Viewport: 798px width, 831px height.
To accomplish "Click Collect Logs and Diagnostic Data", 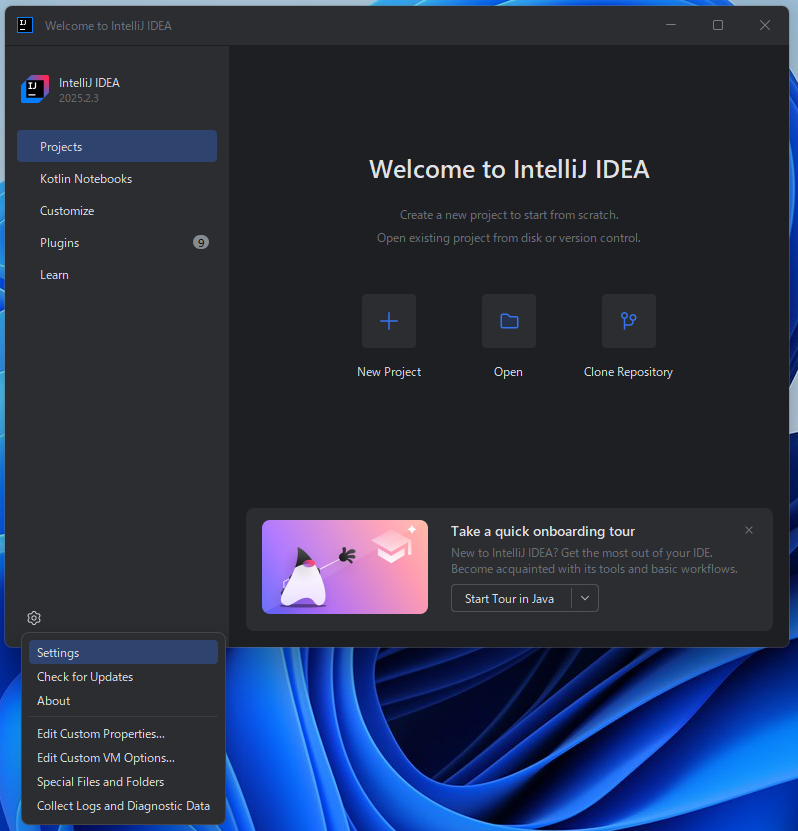I will tap(123, 806).
